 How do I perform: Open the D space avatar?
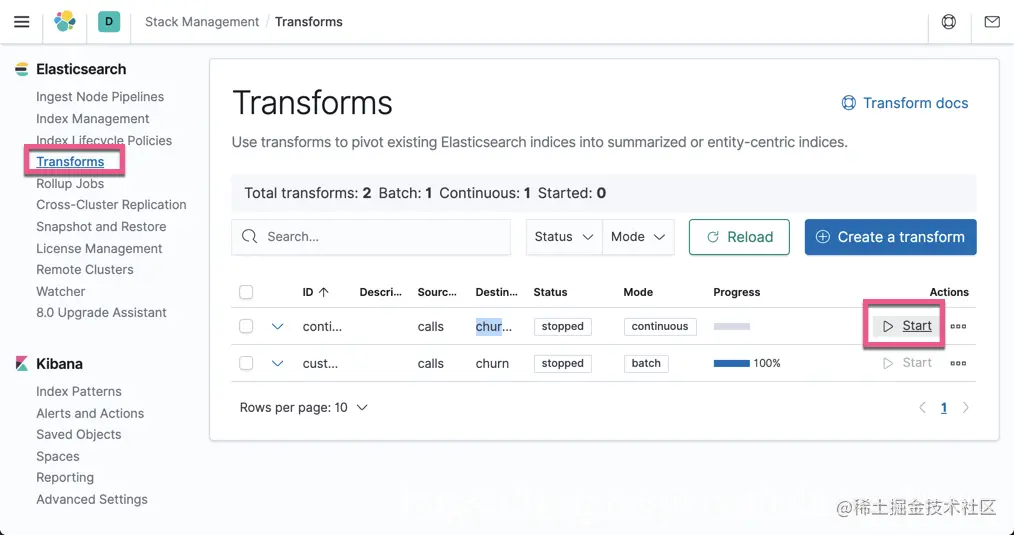click(x=109, y=21)
